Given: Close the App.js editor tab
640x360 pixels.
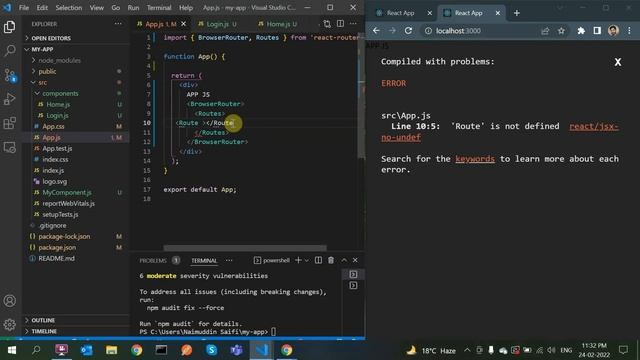Looking at the screenshot, I should (184, 24).
